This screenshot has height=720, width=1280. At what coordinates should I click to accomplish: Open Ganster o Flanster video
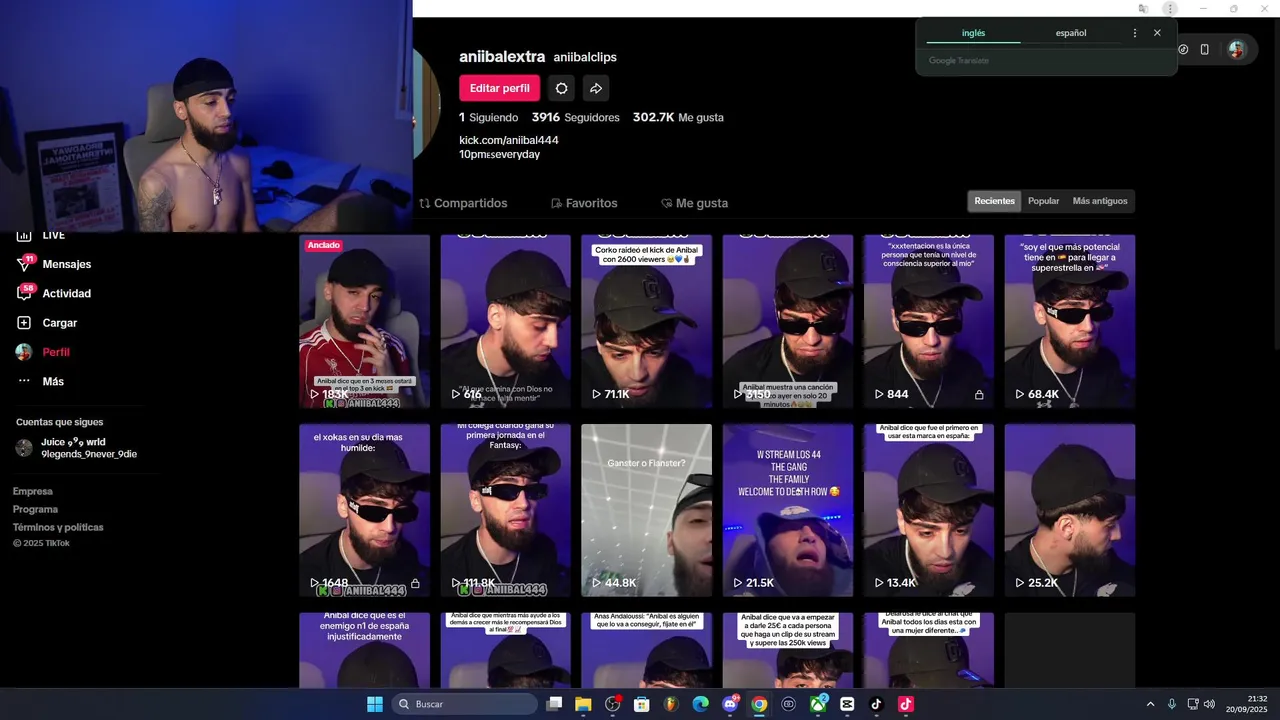(646, 510)
